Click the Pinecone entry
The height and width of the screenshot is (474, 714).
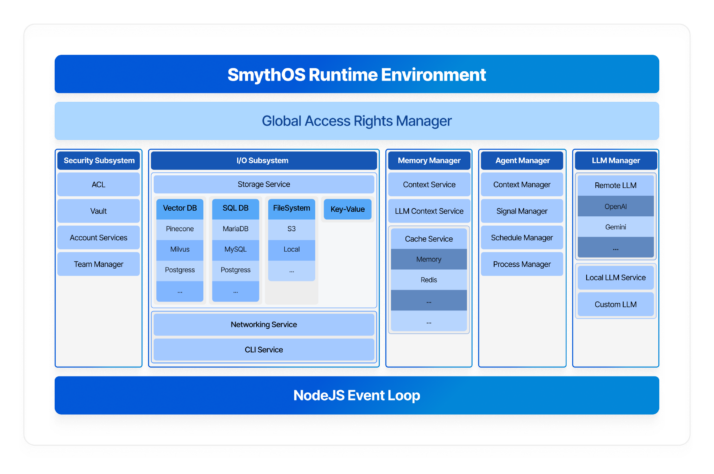click(x=180, y=229)
